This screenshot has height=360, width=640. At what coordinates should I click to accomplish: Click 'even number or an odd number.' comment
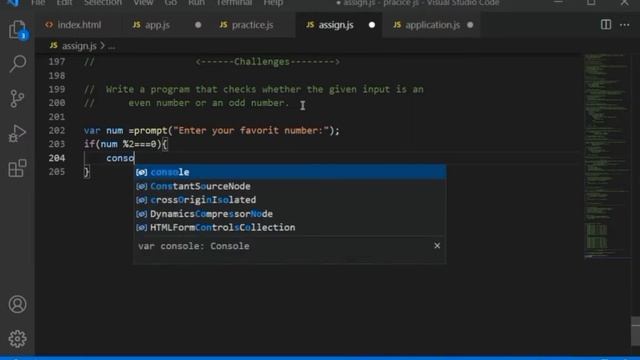pyautogui.click(x=209, y=103)
